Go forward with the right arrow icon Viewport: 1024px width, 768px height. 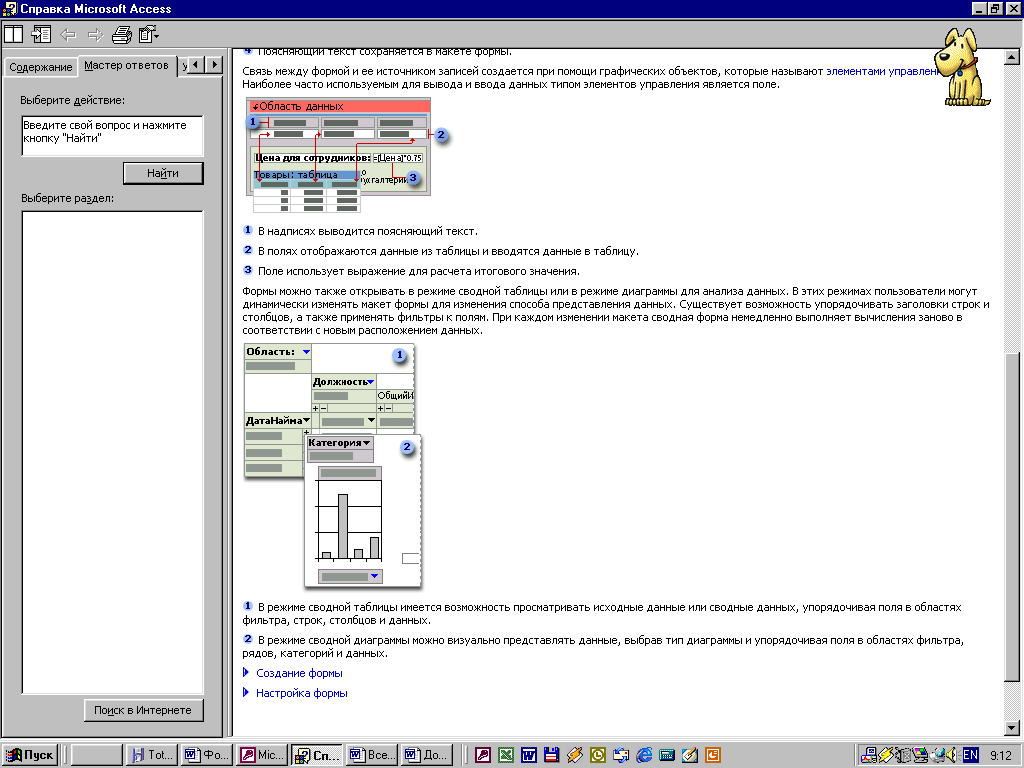95,35
